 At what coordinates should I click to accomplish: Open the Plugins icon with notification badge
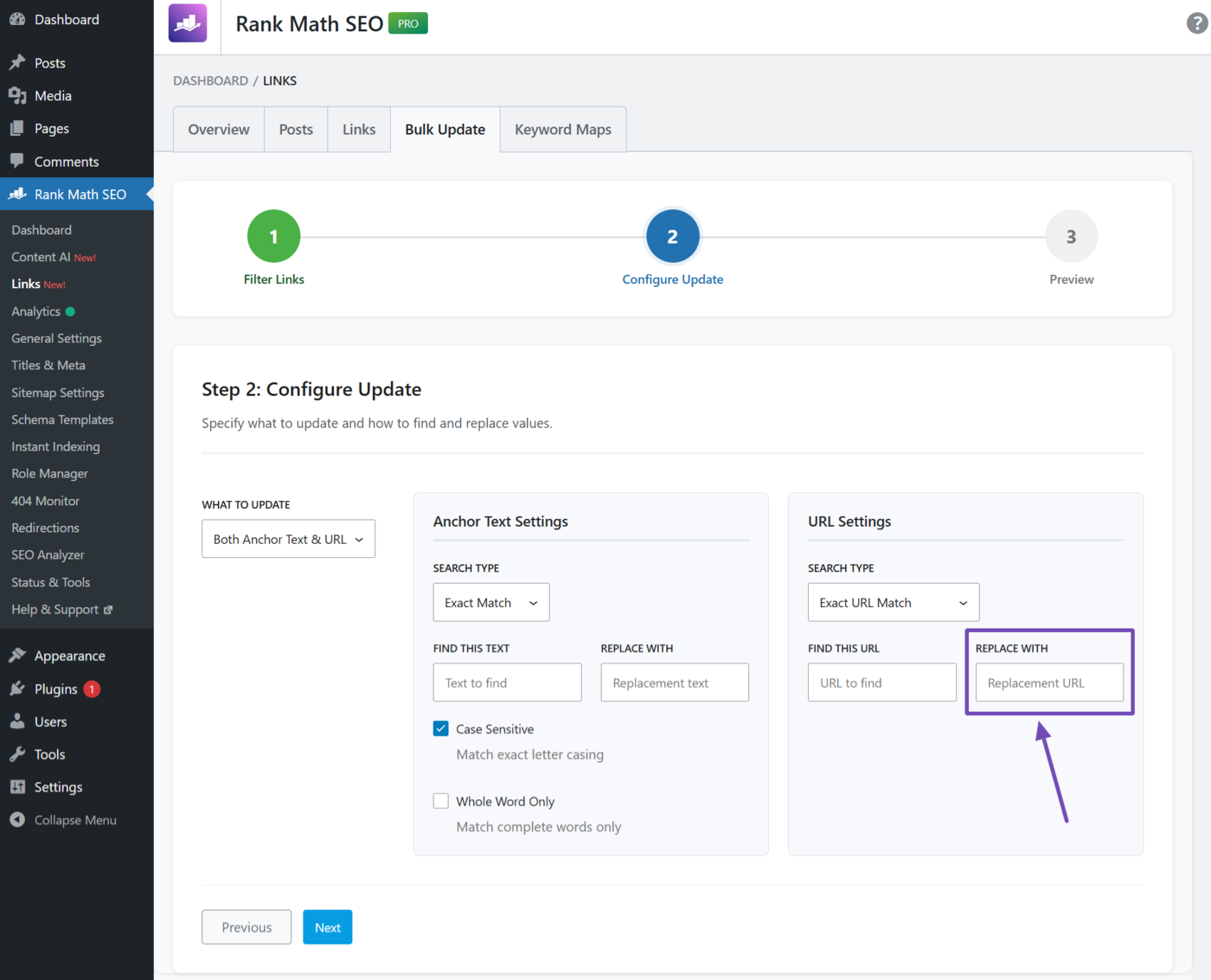pos(17,689)
